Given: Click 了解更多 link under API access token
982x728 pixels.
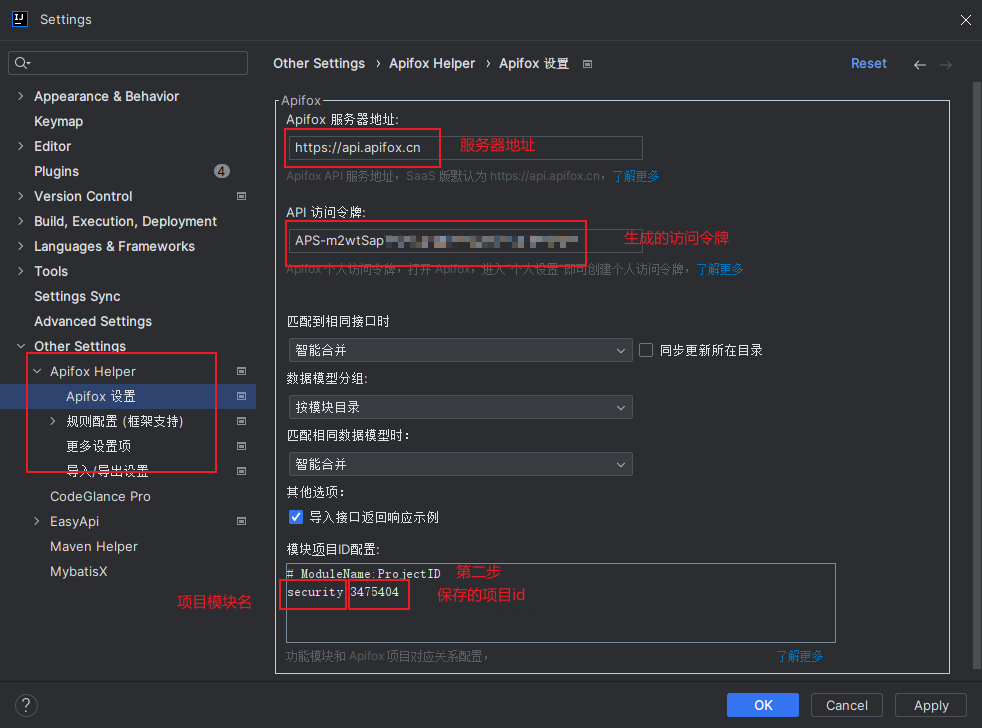Looking at the screenshot, I should [720, 269].
